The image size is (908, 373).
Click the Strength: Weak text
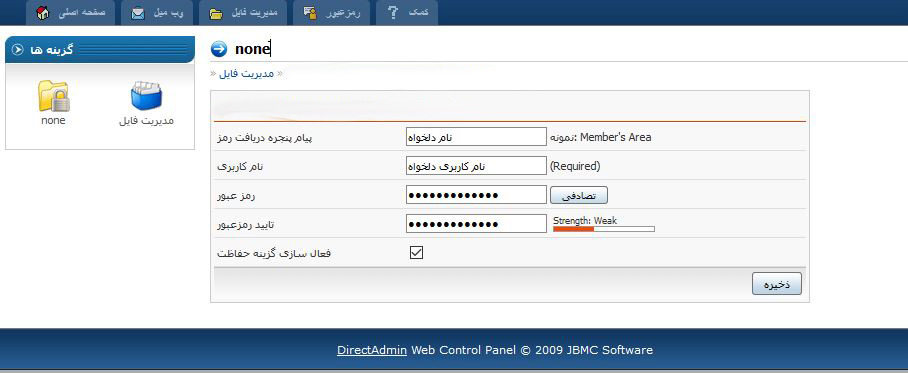tap(585, 220)
